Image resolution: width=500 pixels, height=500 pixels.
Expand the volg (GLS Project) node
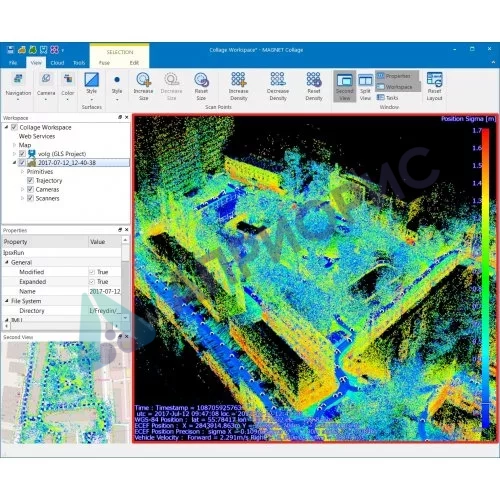coord(14,154)
